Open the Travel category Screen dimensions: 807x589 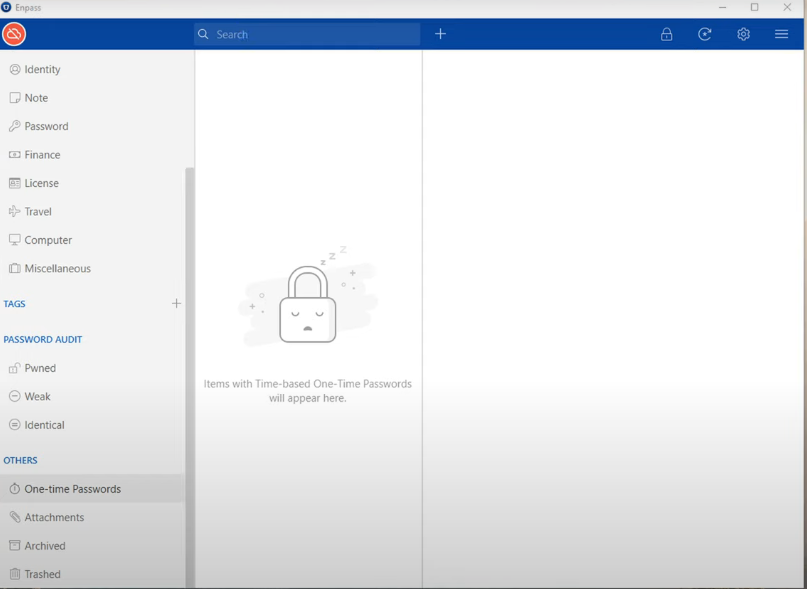coord(38,212)
